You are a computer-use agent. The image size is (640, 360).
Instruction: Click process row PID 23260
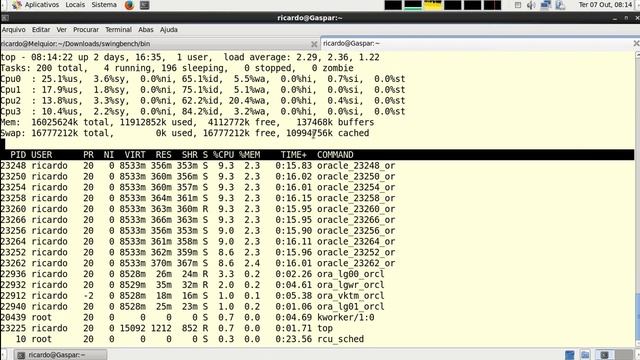tap(198, 209)
